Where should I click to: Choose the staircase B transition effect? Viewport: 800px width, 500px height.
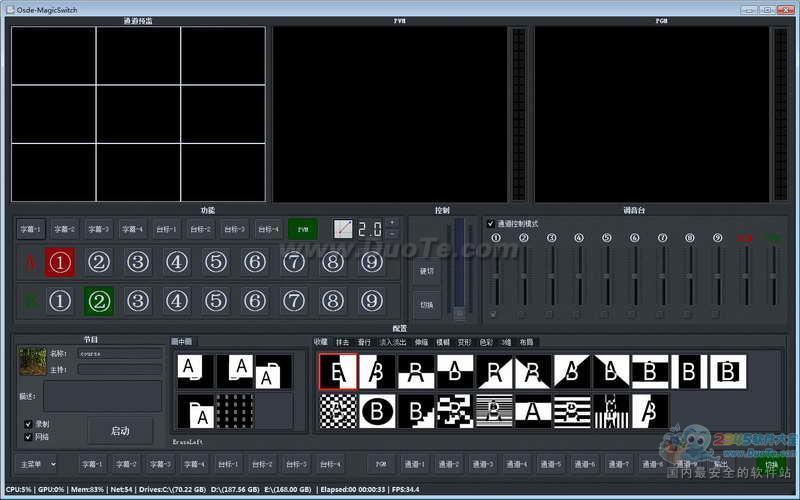tap(416, 411)
